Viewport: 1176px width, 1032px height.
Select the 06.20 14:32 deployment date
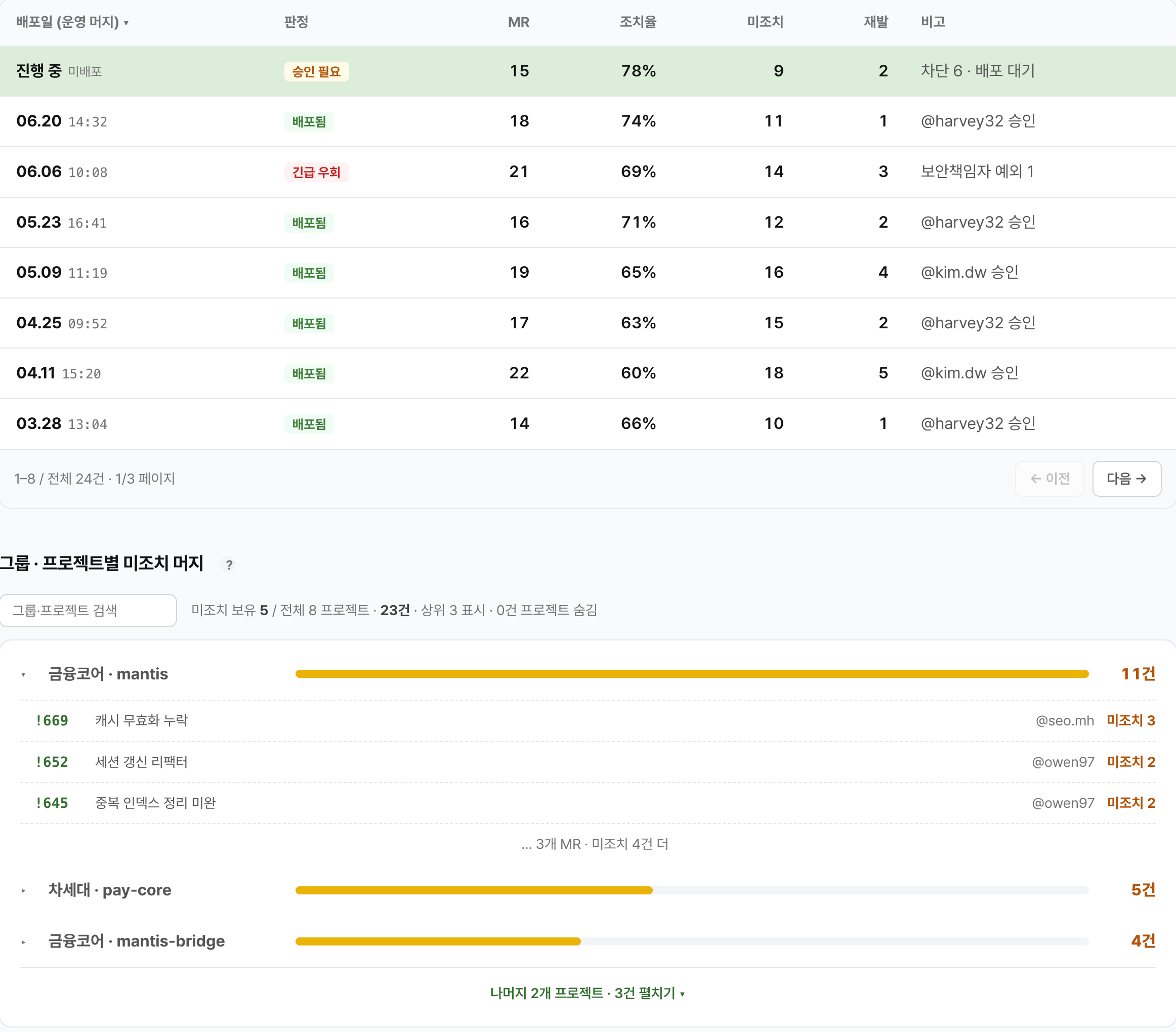click(x=62, y=121)
